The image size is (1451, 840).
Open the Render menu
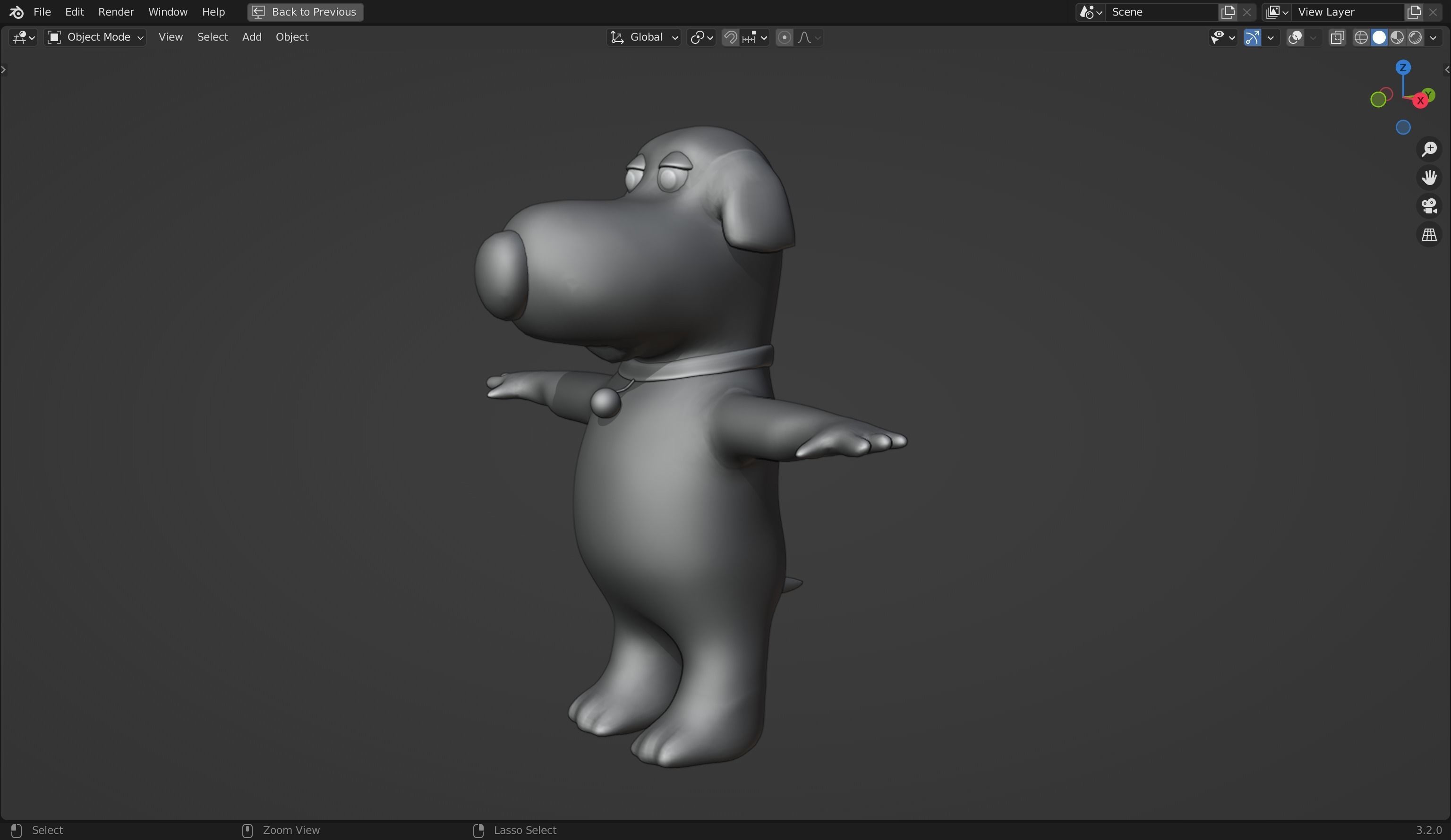pos(116,11)
